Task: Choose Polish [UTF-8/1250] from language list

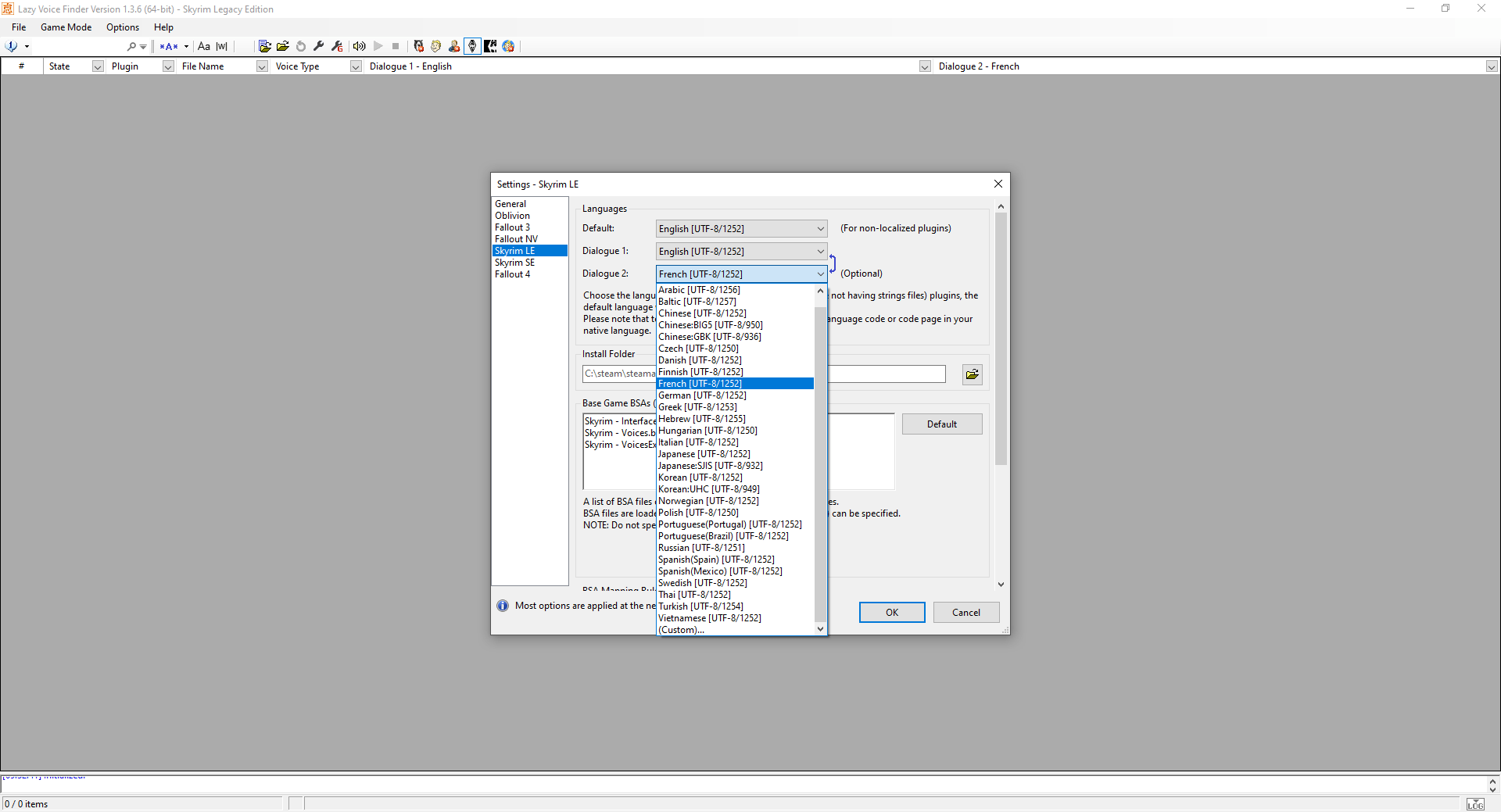Action: 735,513
